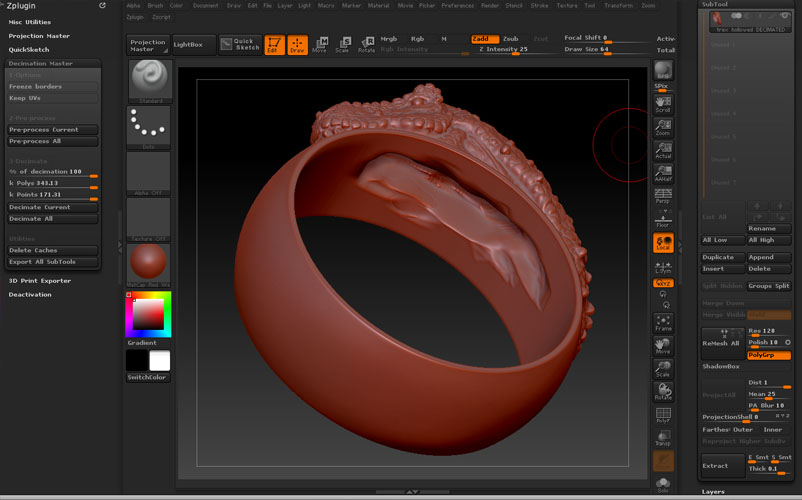
Task: Click the Frame mesh icon
Action: tap(663, 323)
